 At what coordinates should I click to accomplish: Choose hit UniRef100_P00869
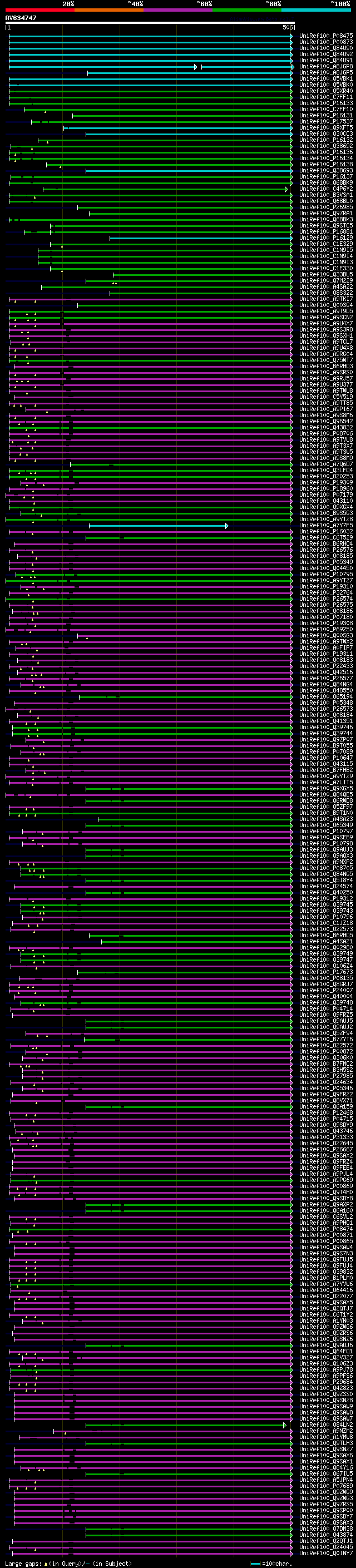coord(326,1186)
